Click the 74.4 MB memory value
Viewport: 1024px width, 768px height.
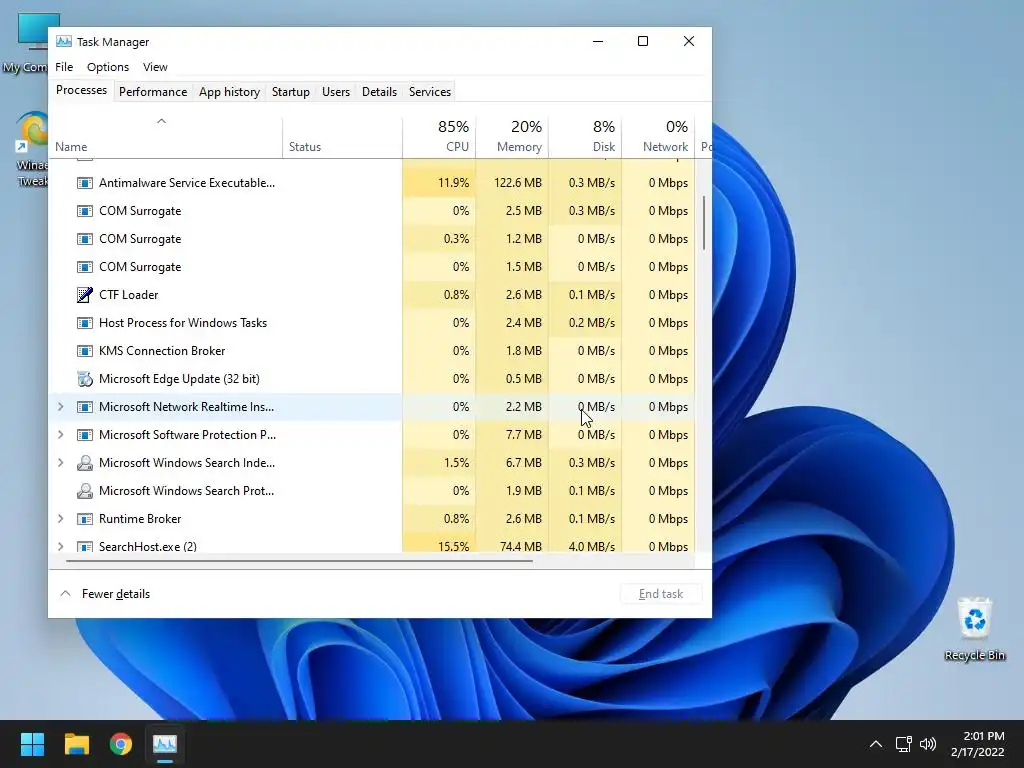(520, 546)
